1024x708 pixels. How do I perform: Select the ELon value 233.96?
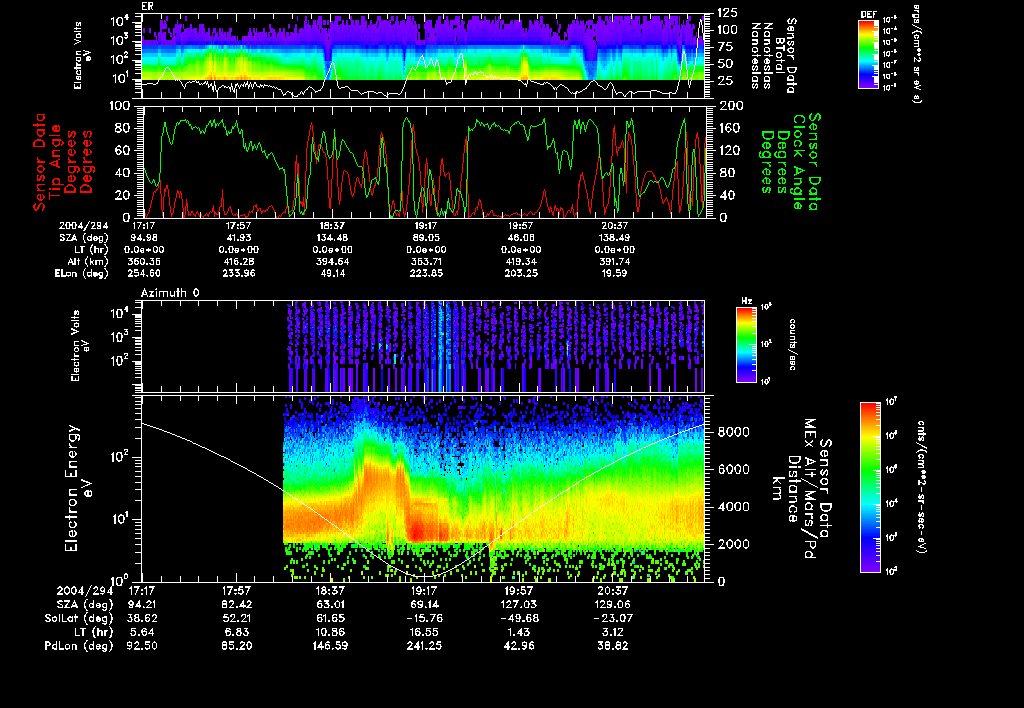coord(238,273)
